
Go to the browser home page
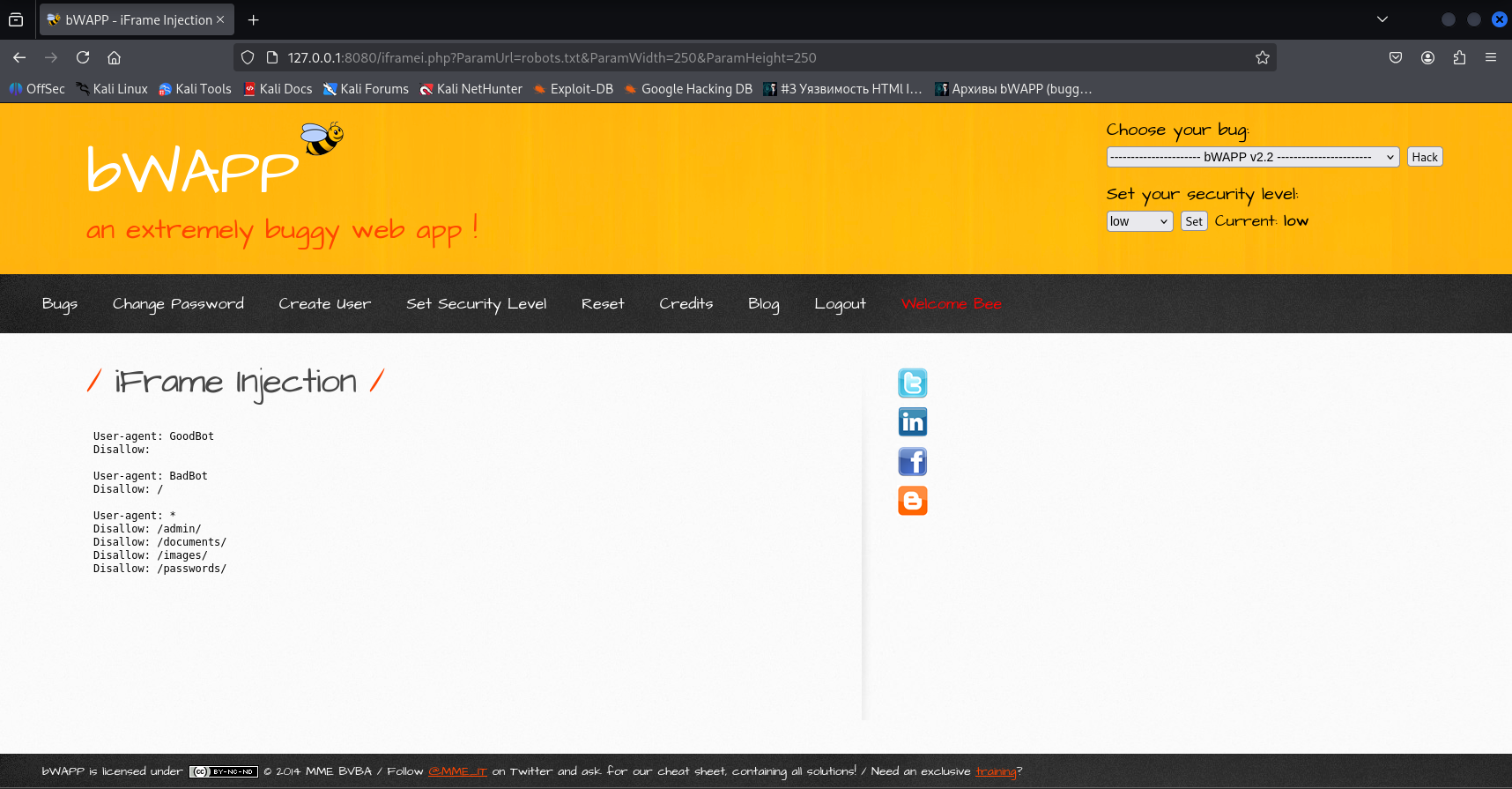point(115,57)
